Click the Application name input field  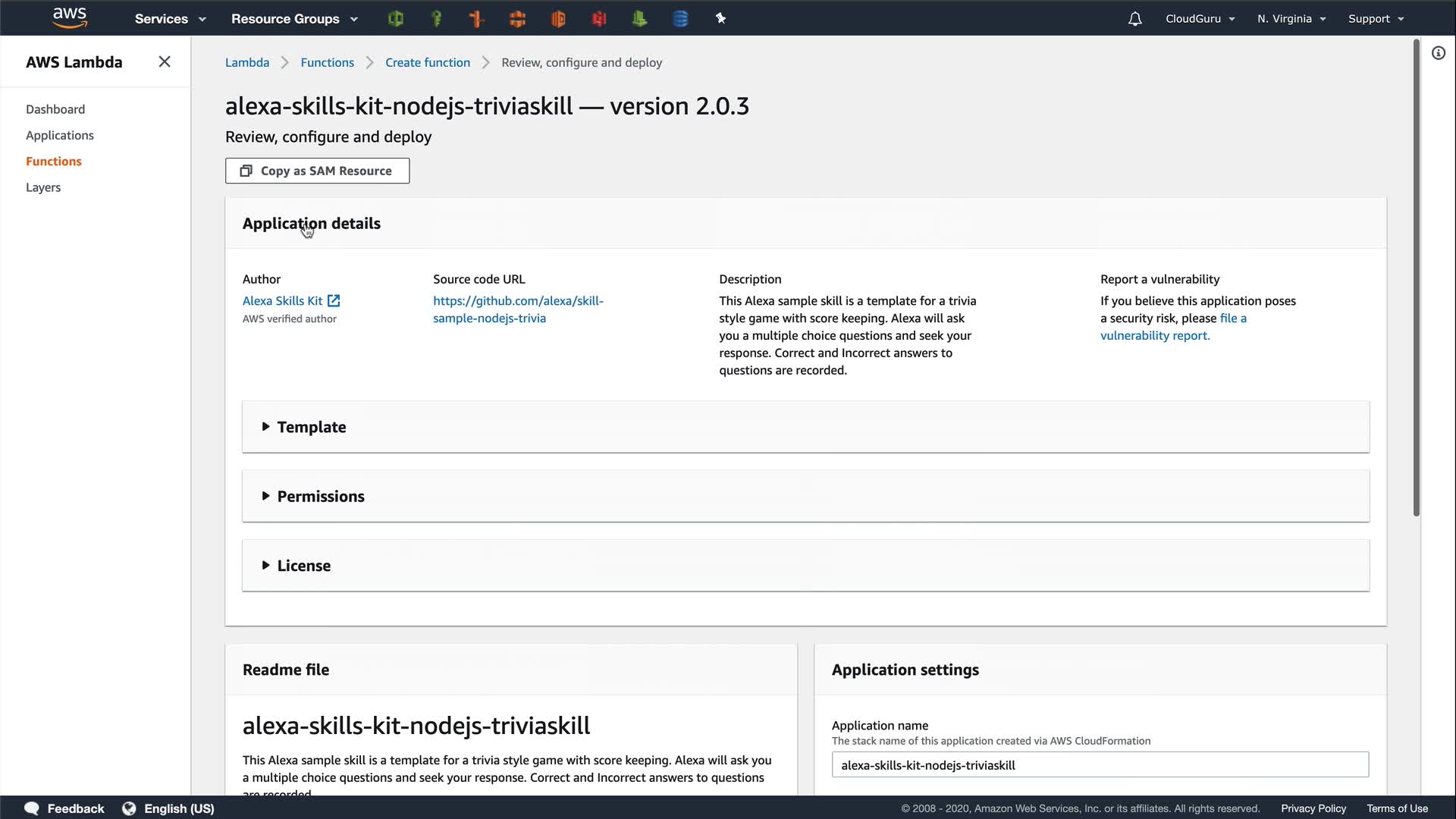tap(1100, 764)
